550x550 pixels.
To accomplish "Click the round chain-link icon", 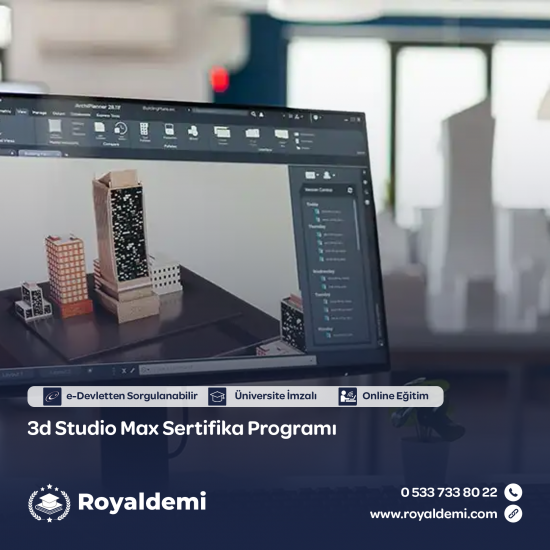I will click(x=513, y=514).
